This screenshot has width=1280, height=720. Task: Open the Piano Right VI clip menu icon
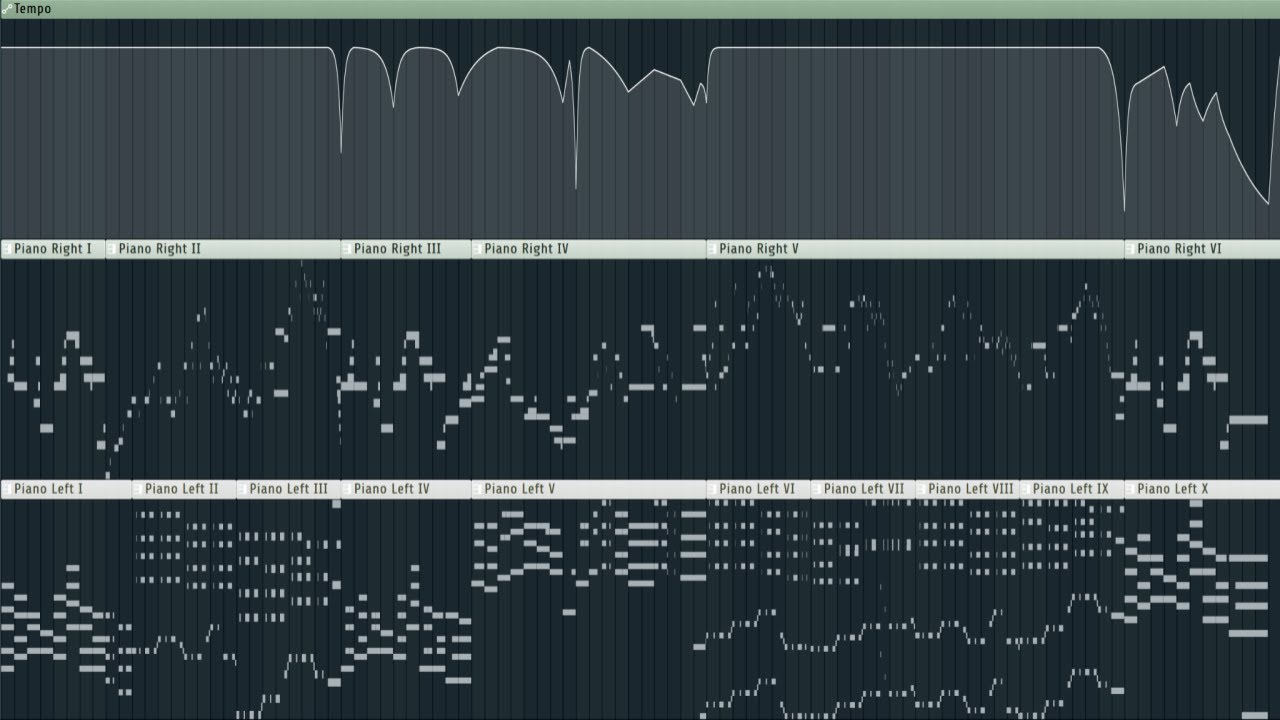1130,249
